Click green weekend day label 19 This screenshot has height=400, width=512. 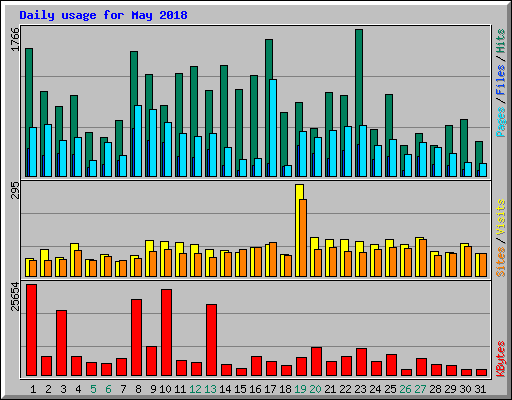[300, 389]
